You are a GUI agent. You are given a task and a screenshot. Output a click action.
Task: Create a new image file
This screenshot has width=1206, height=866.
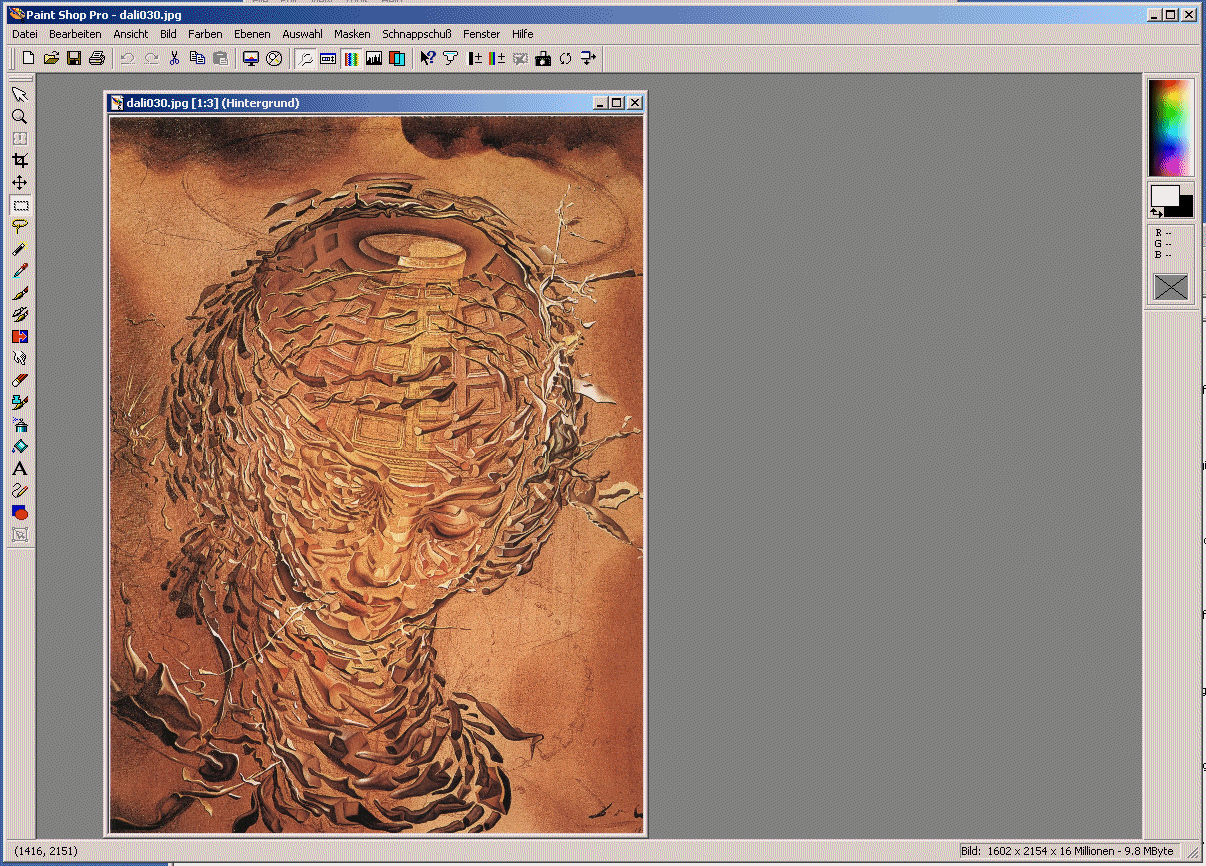tap(28, 58)
